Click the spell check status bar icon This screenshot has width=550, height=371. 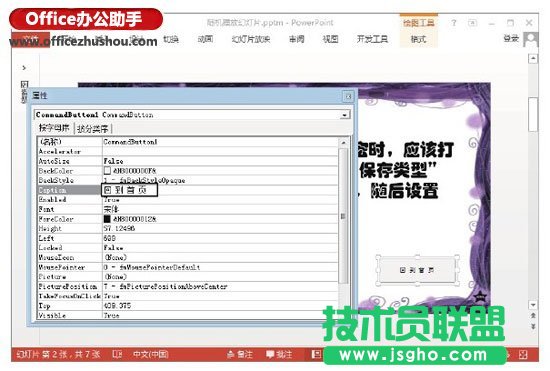click(x=117, y=354)
